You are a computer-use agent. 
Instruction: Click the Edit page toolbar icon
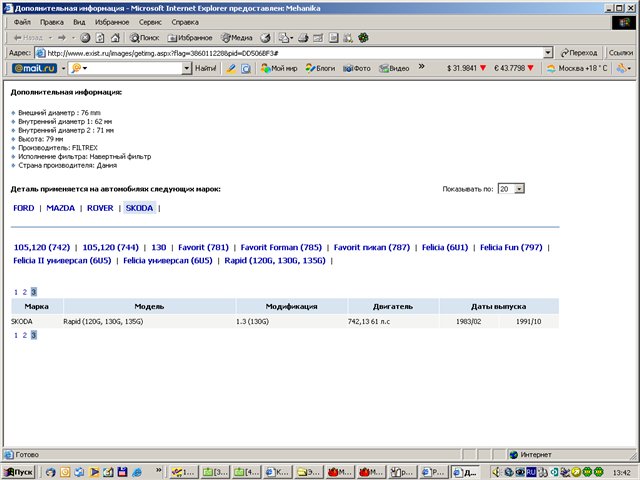pos(318,38)
